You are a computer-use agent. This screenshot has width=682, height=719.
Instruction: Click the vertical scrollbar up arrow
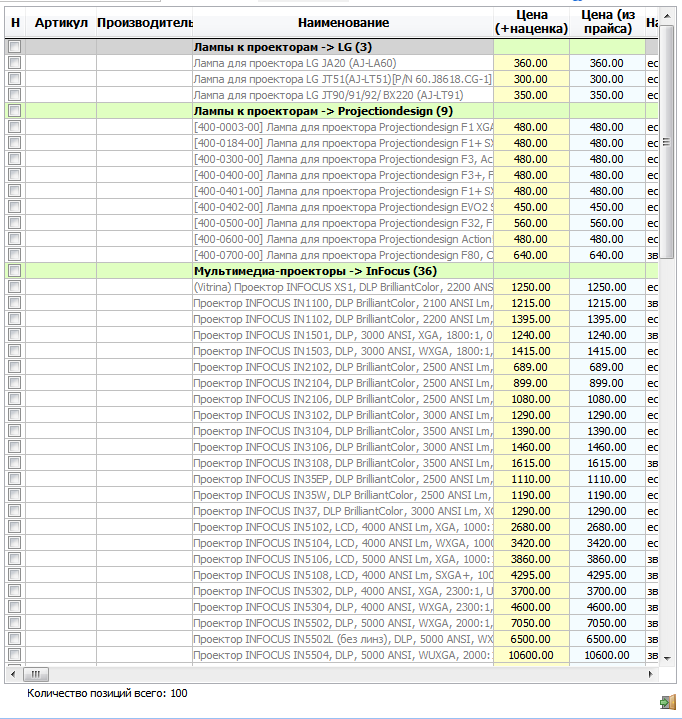pyautogui.click(x=667, y=16)
